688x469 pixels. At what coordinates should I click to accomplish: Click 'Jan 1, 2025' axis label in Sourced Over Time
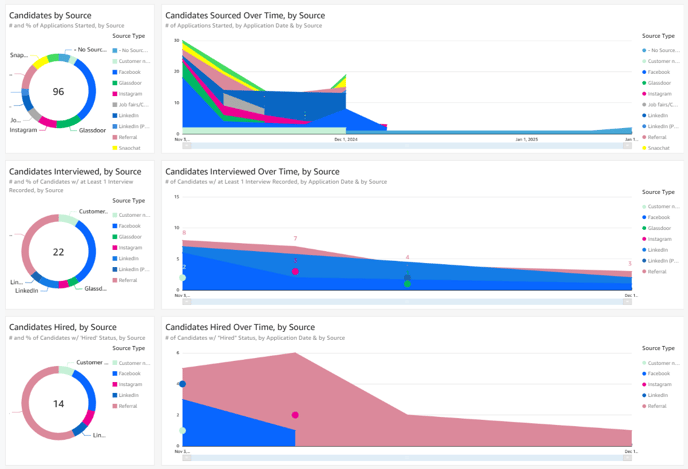[x=527, y=140]
